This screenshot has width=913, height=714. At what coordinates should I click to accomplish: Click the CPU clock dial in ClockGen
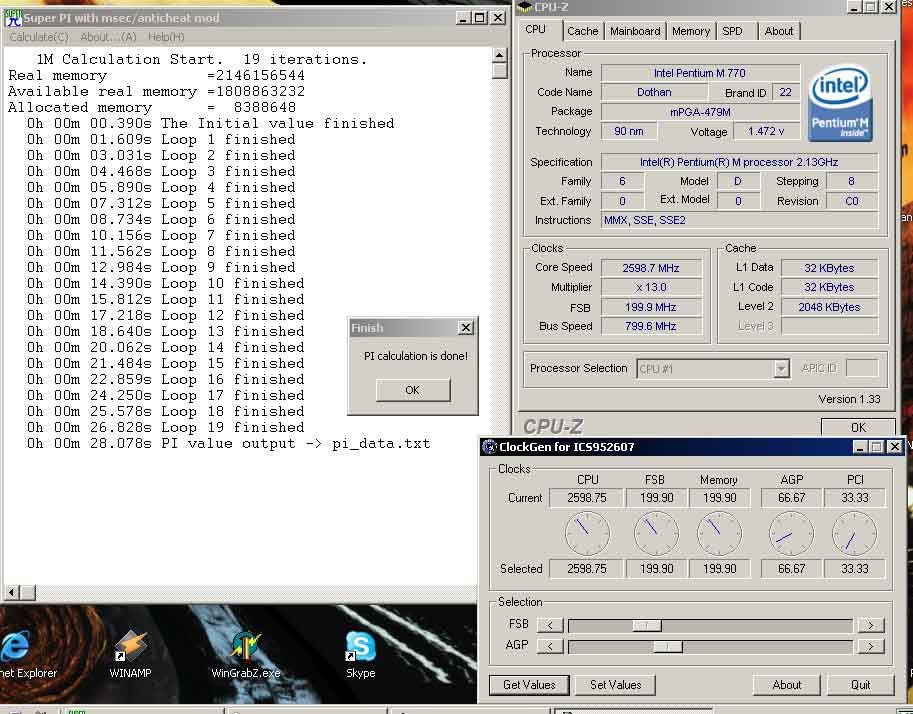coord(588,533)
